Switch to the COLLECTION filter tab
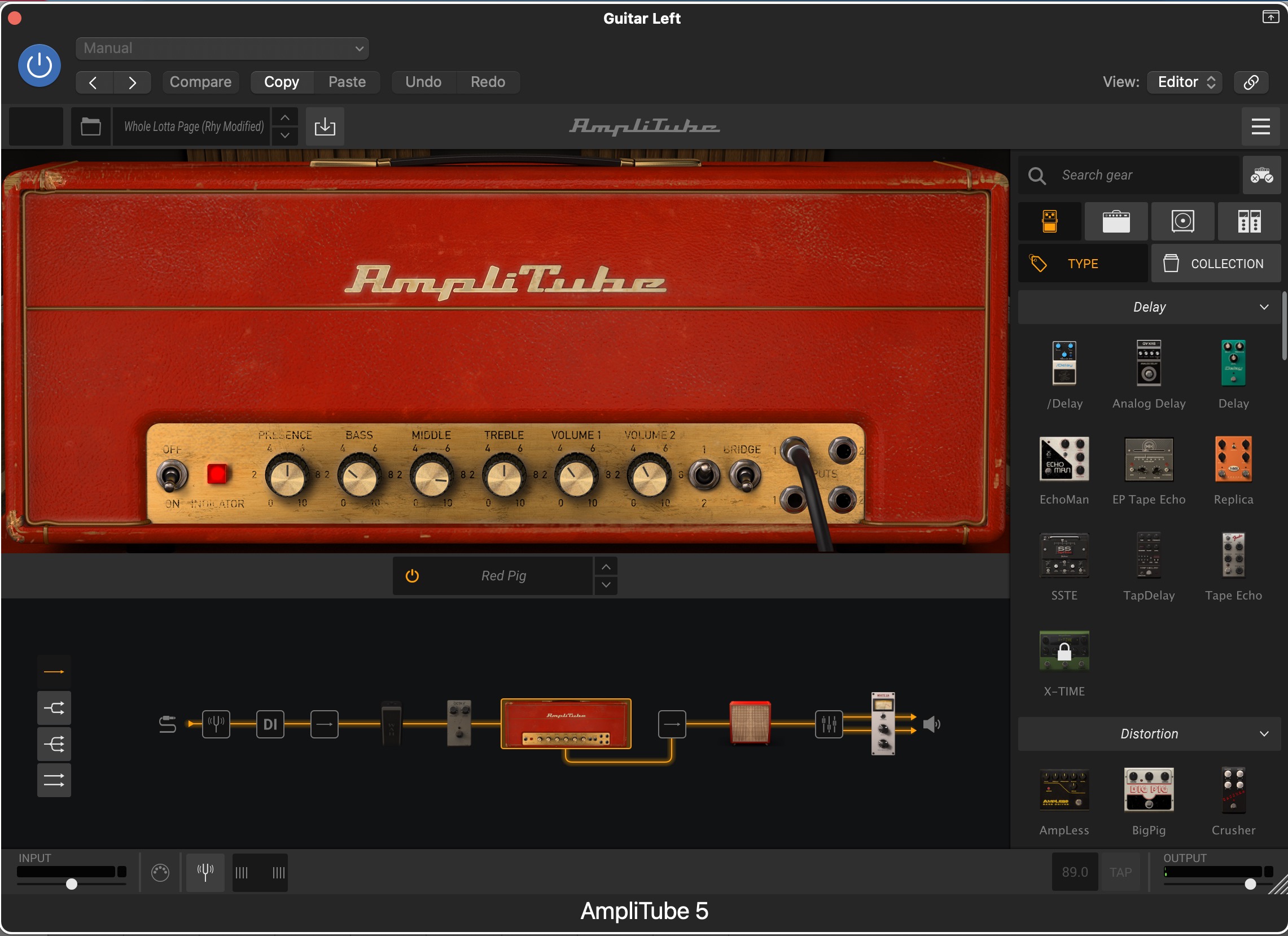 pyautogui.click(x=1216, y=264)
